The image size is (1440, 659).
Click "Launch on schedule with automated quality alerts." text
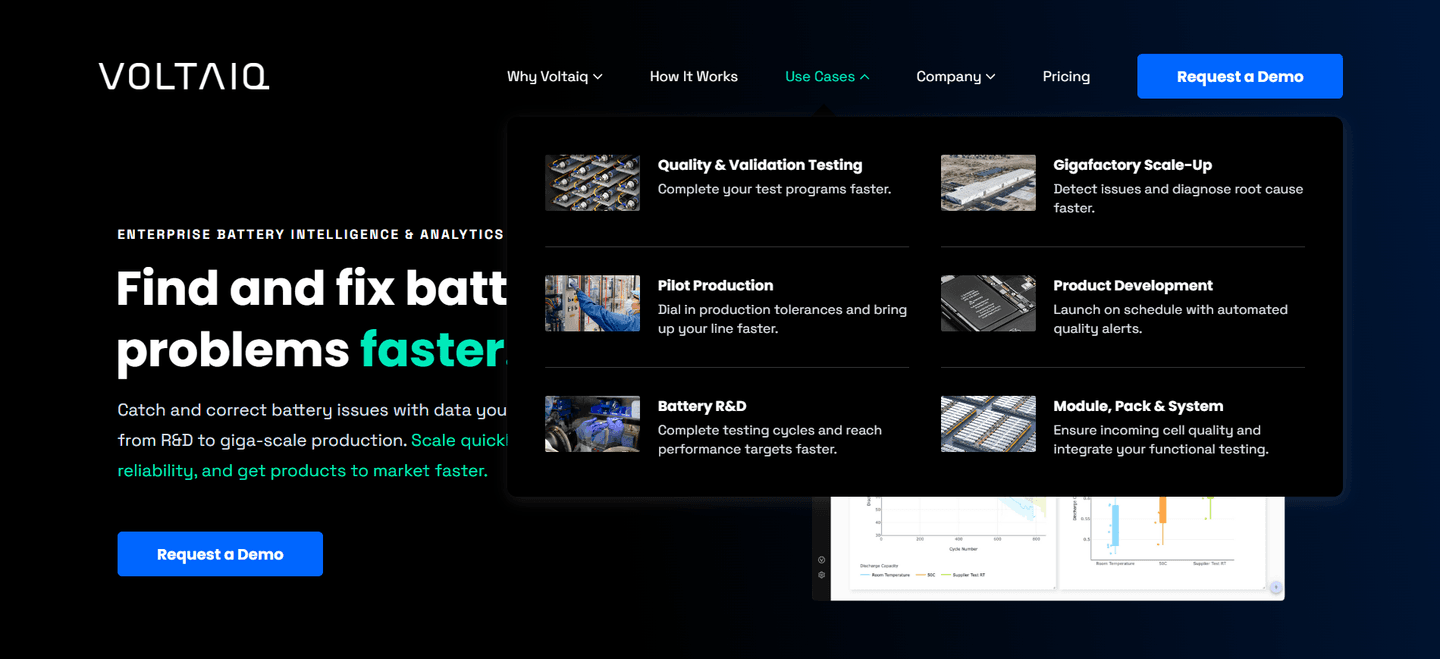click(1170, 319)
